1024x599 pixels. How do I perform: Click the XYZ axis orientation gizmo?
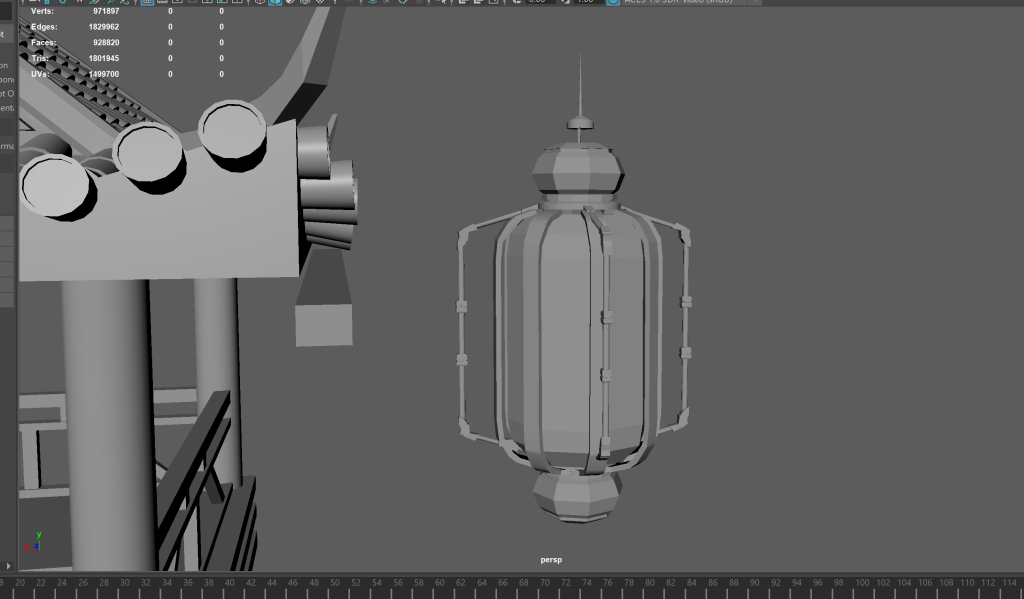(33, 542)
